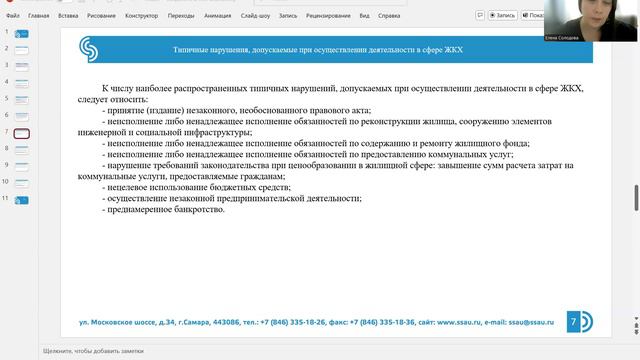Open the Файл menu

pyautogui.click(x=13, y=16)
